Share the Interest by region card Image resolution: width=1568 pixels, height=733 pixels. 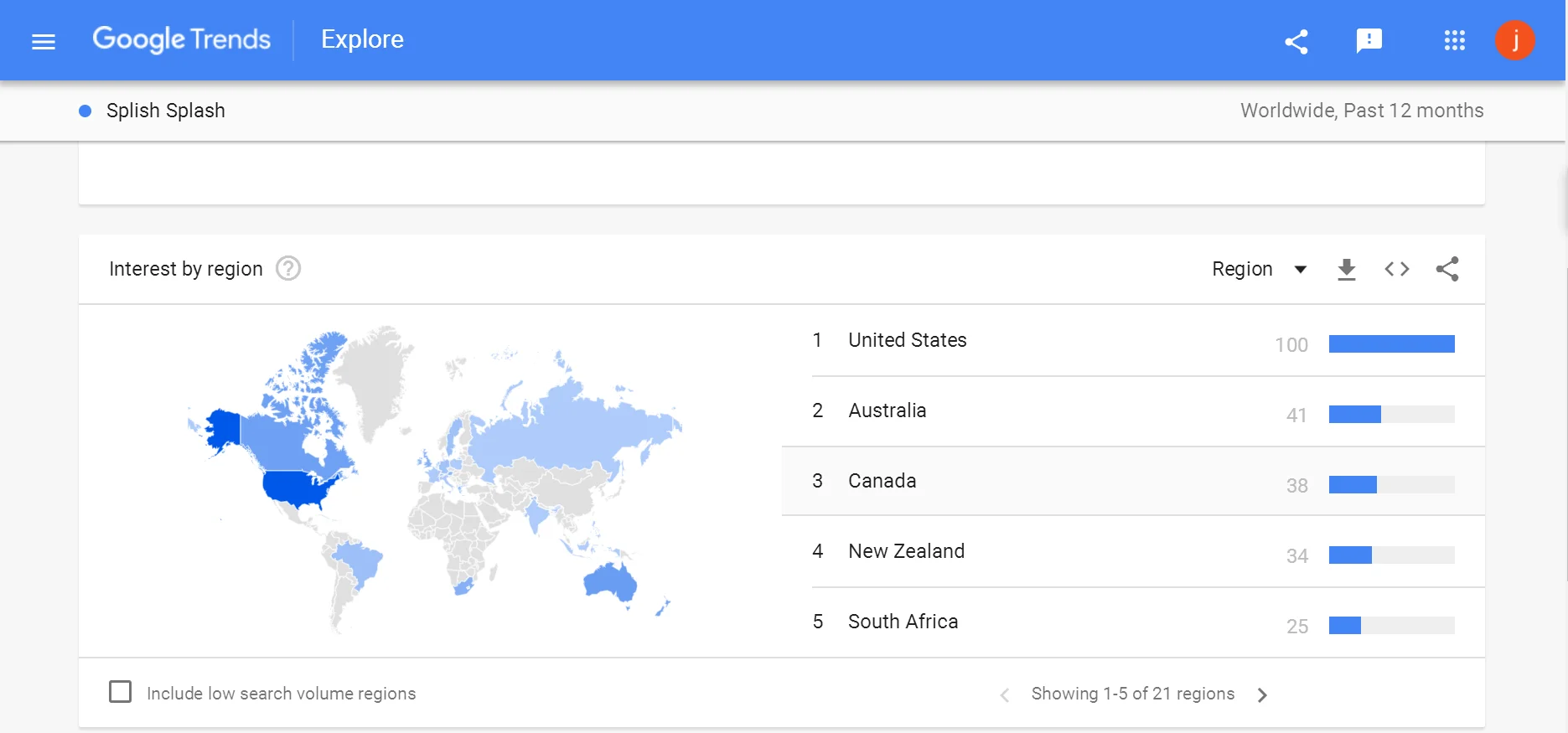tap(1447, 269)
